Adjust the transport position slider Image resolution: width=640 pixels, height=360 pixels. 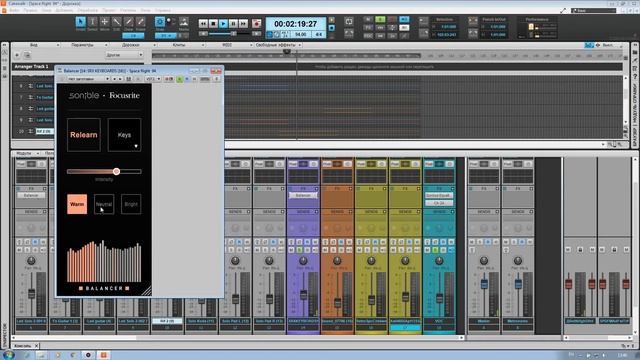(233, 34)
